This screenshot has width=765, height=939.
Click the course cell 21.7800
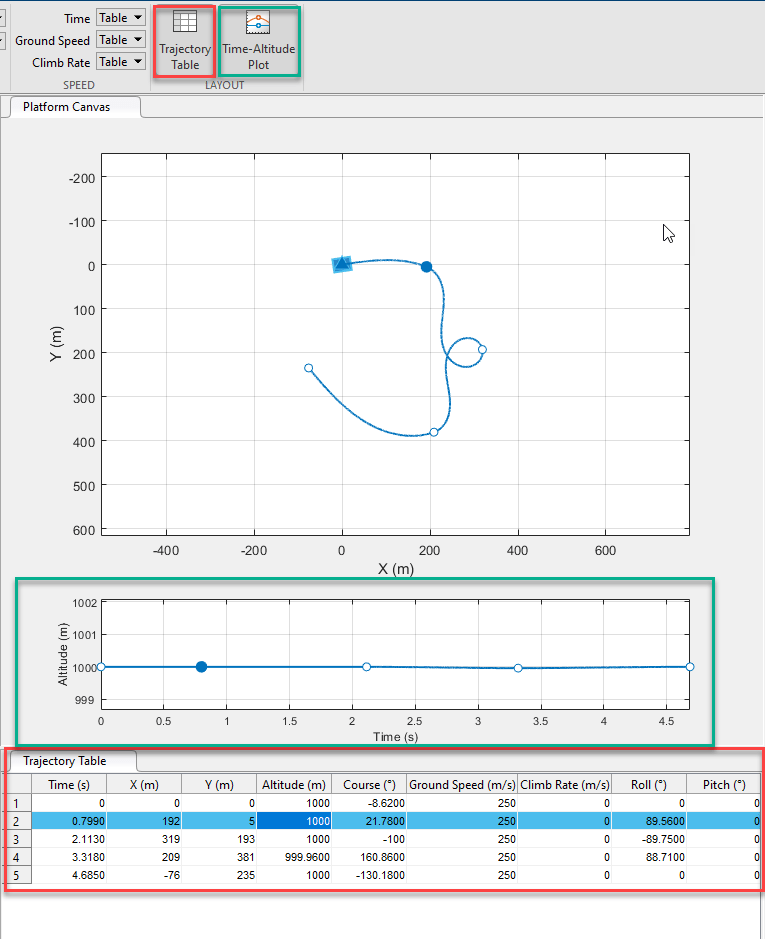tap(369, 821)
